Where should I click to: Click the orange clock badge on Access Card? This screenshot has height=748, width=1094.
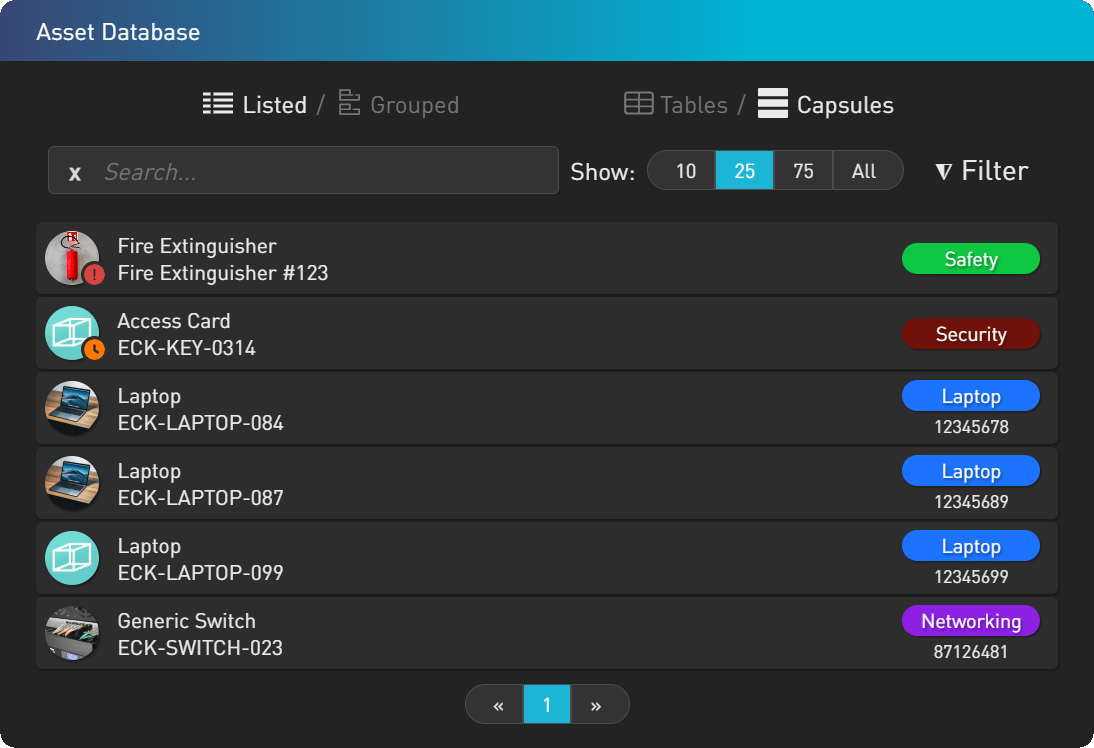tap(95, 349)
